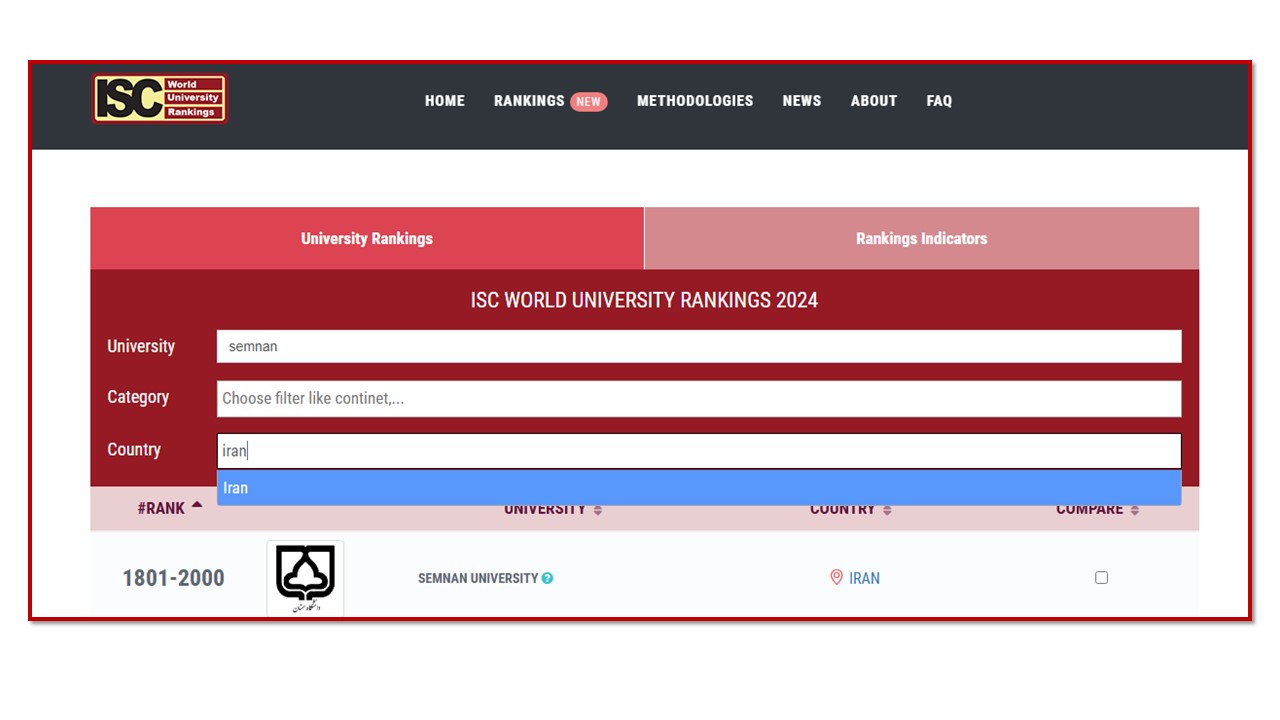Open the Rankings menu item
Viewport: 1280px width, 720px height.
529,101
